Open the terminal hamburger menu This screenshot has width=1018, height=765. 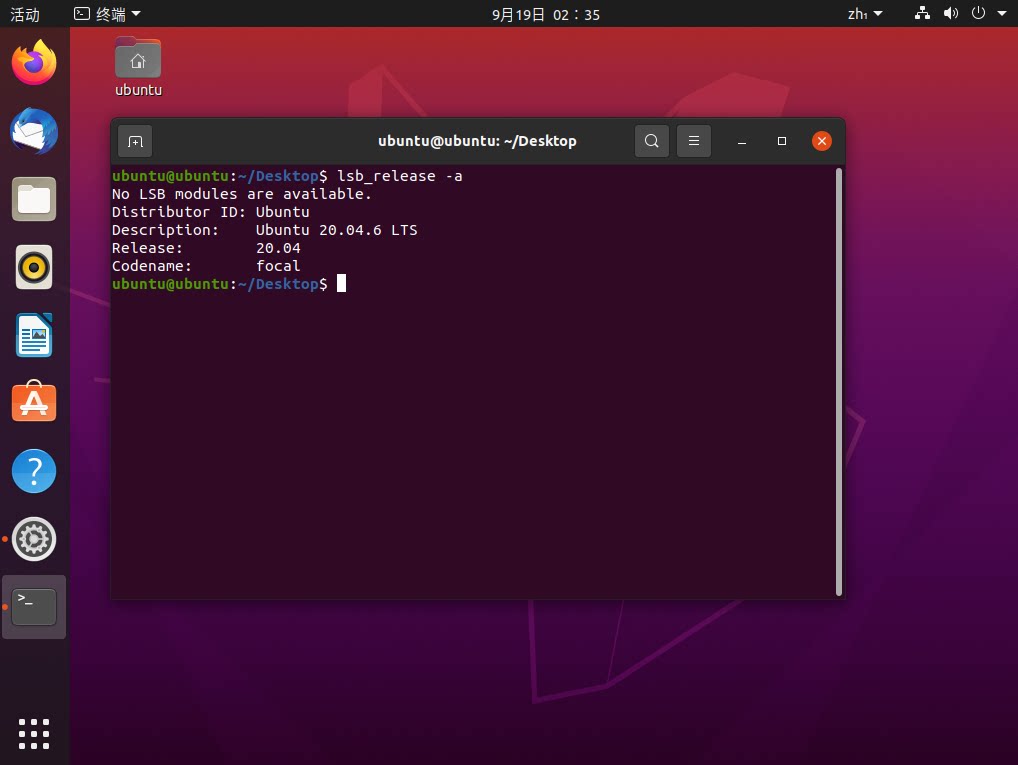tap(694, 141)
